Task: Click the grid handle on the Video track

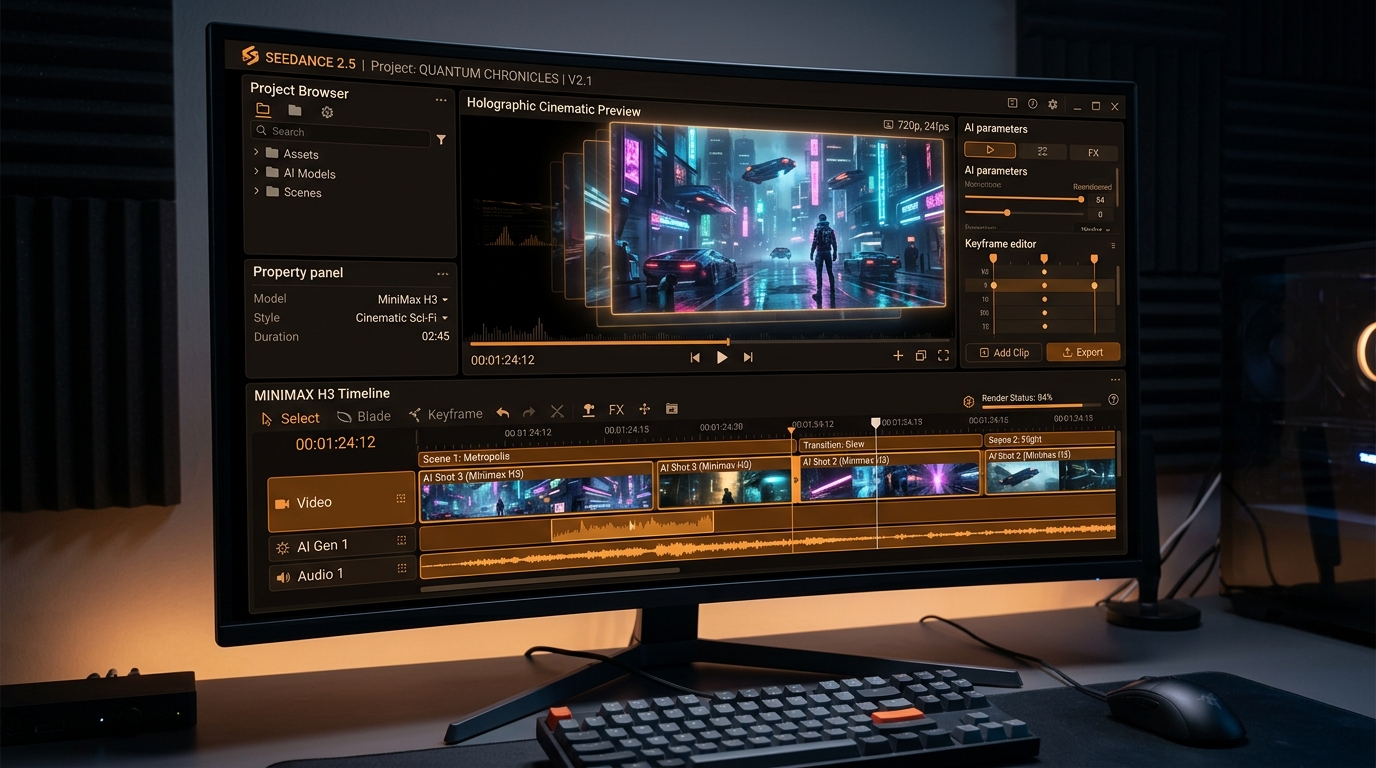Action: 401,498
